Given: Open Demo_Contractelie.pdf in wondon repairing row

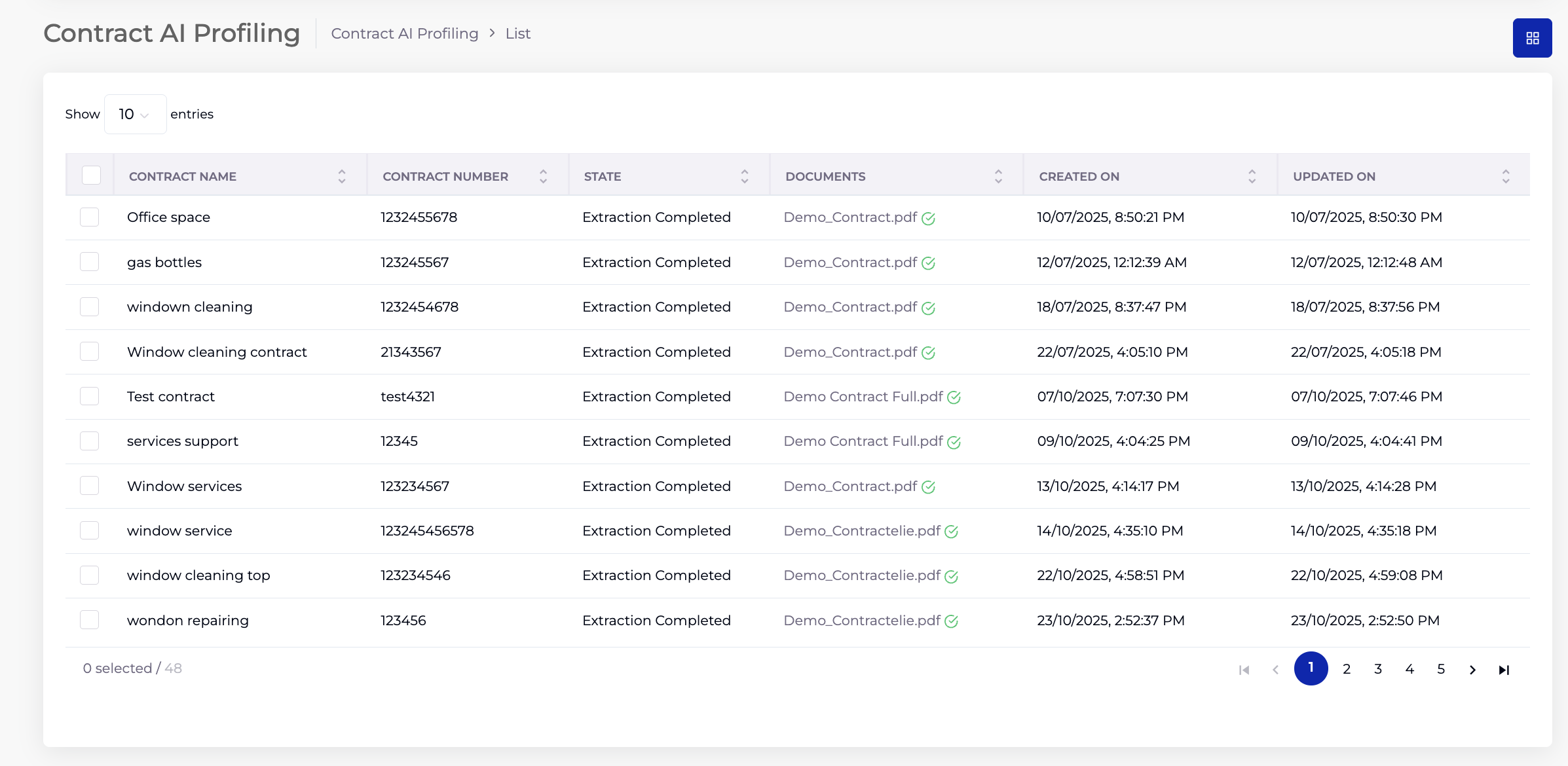Looking at the screenshot, I should [x=862, y=620].
